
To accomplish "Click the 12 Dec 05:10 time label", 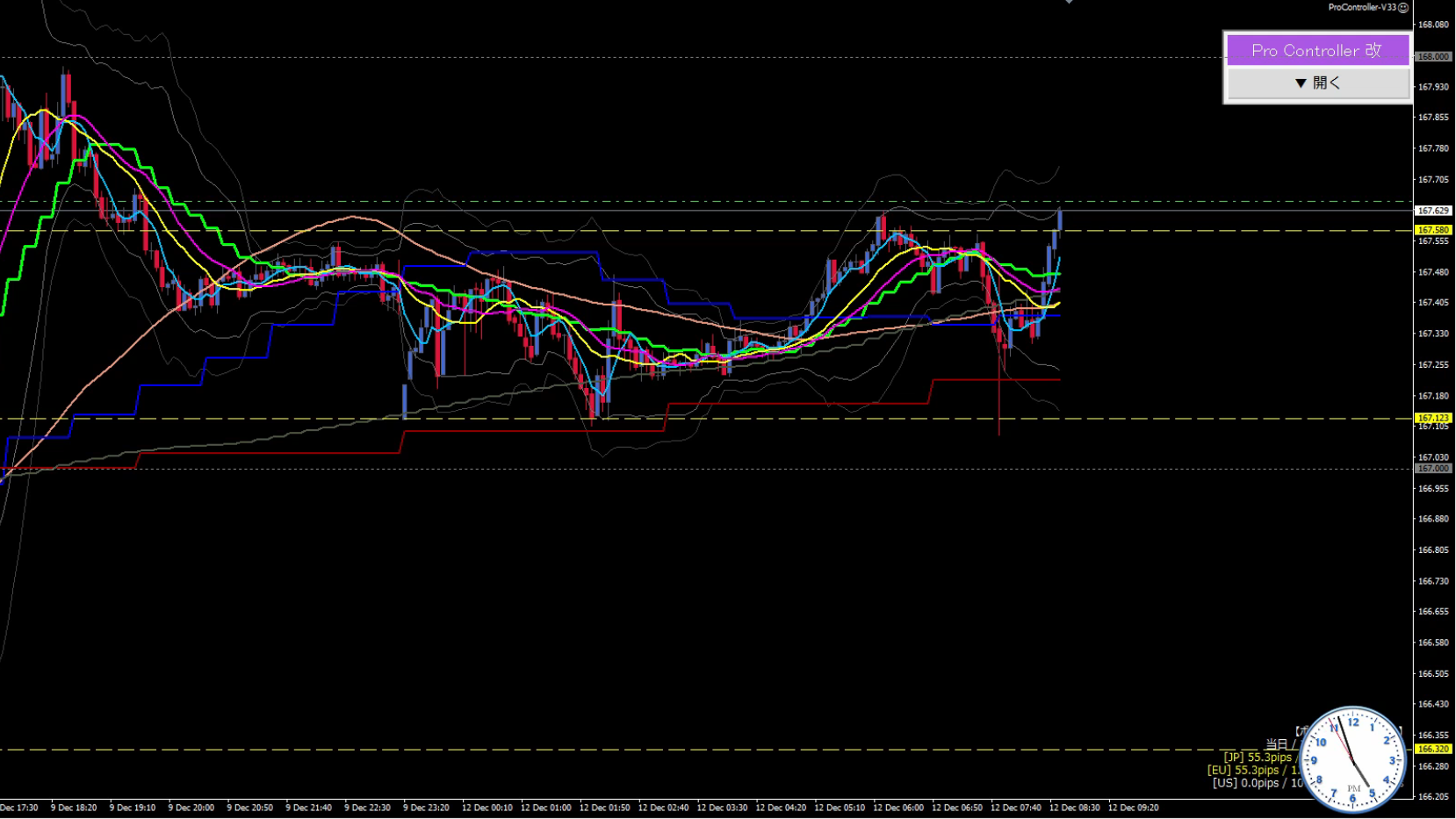I will tap(840, 808).
